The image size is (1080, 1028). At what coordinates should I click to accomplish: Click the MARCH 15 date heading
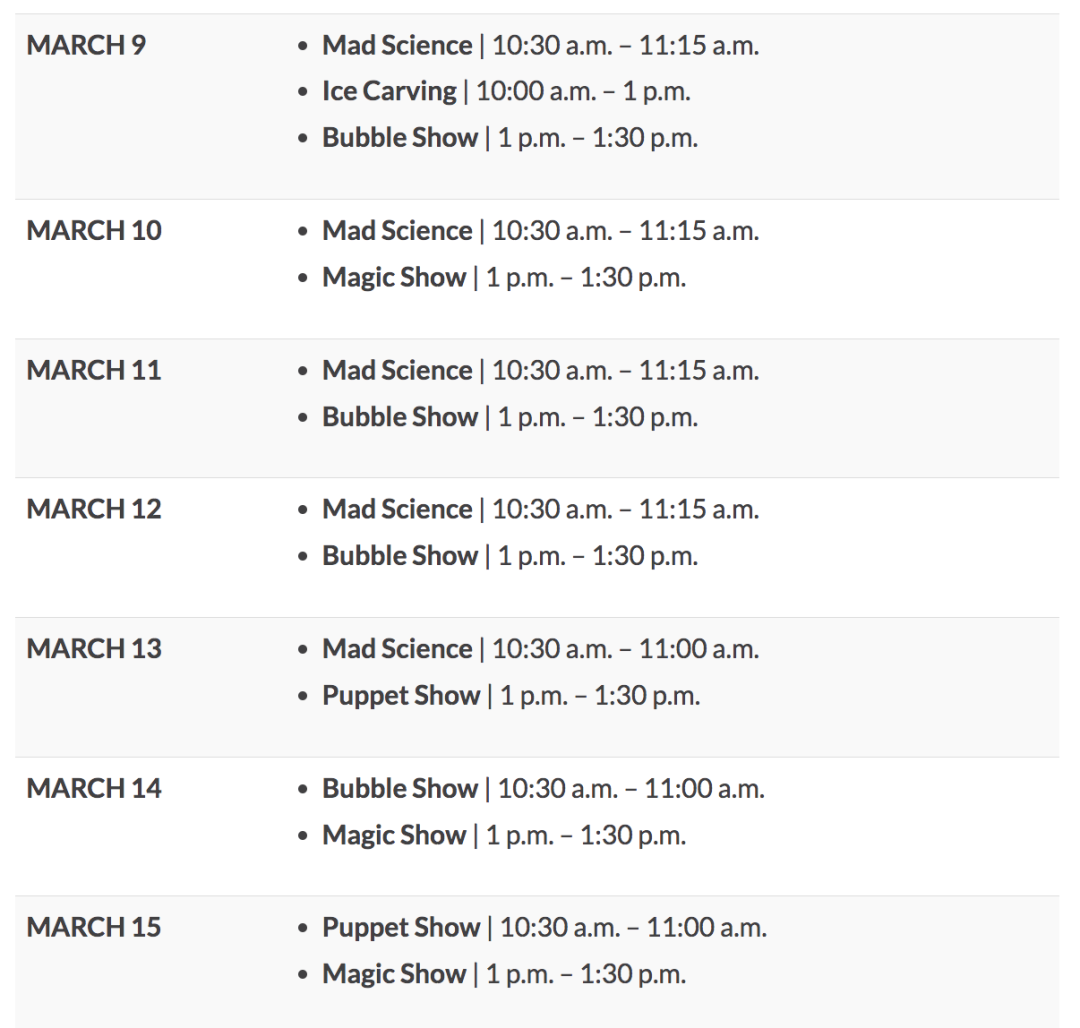point(94,927)
